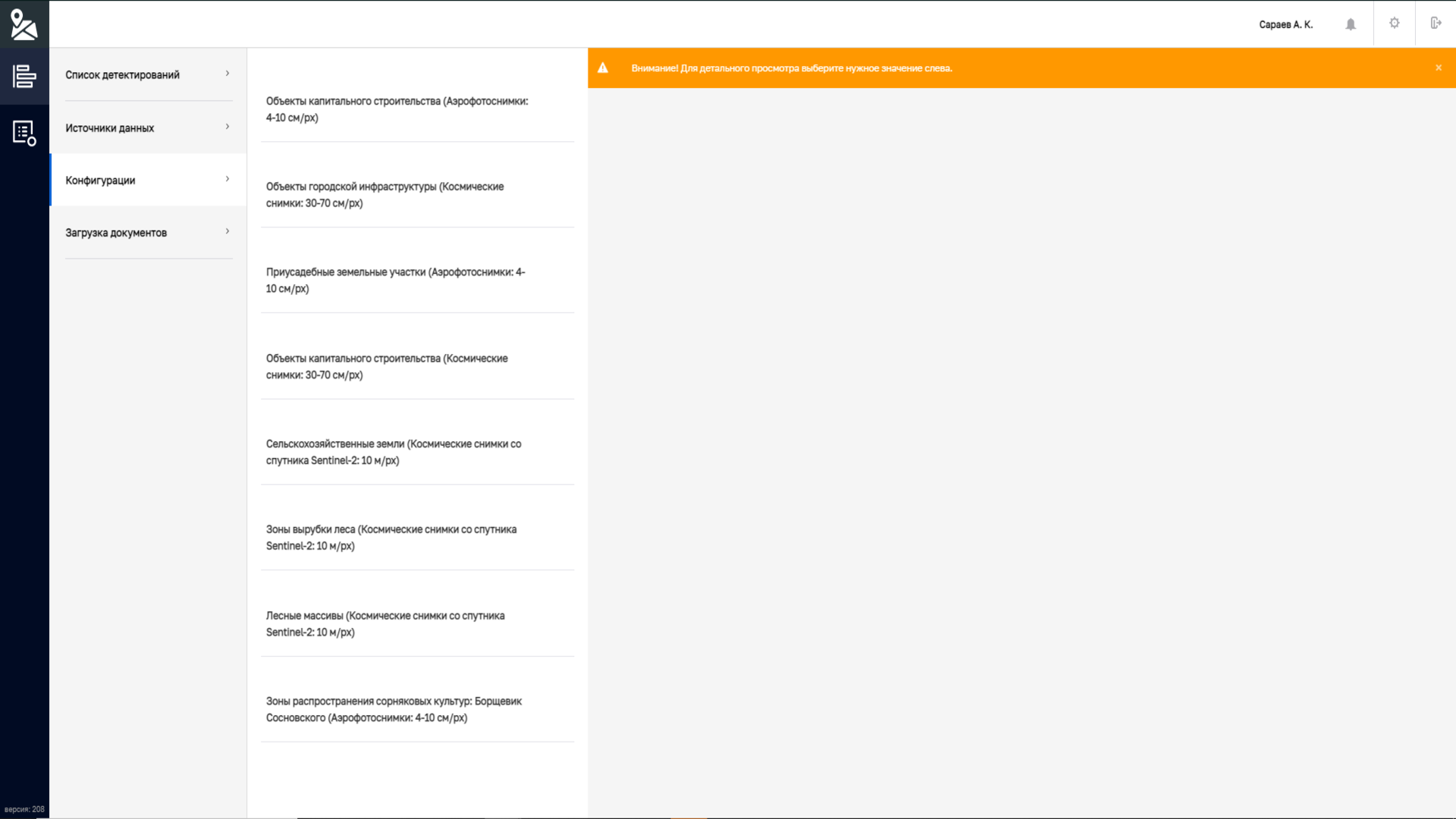Select Приусадебные земельные участки configuration
The height and width of the screenshot is (819, 1456).
point(417,281)
